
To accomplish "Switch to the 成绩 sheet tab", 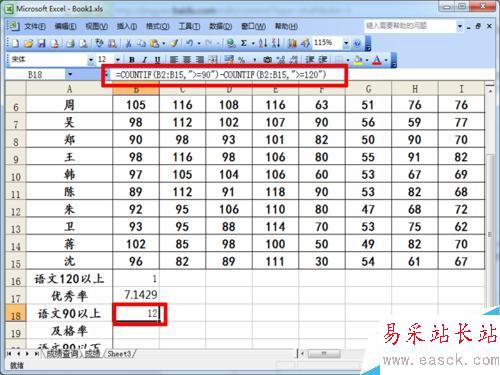I will pos(92,354).
